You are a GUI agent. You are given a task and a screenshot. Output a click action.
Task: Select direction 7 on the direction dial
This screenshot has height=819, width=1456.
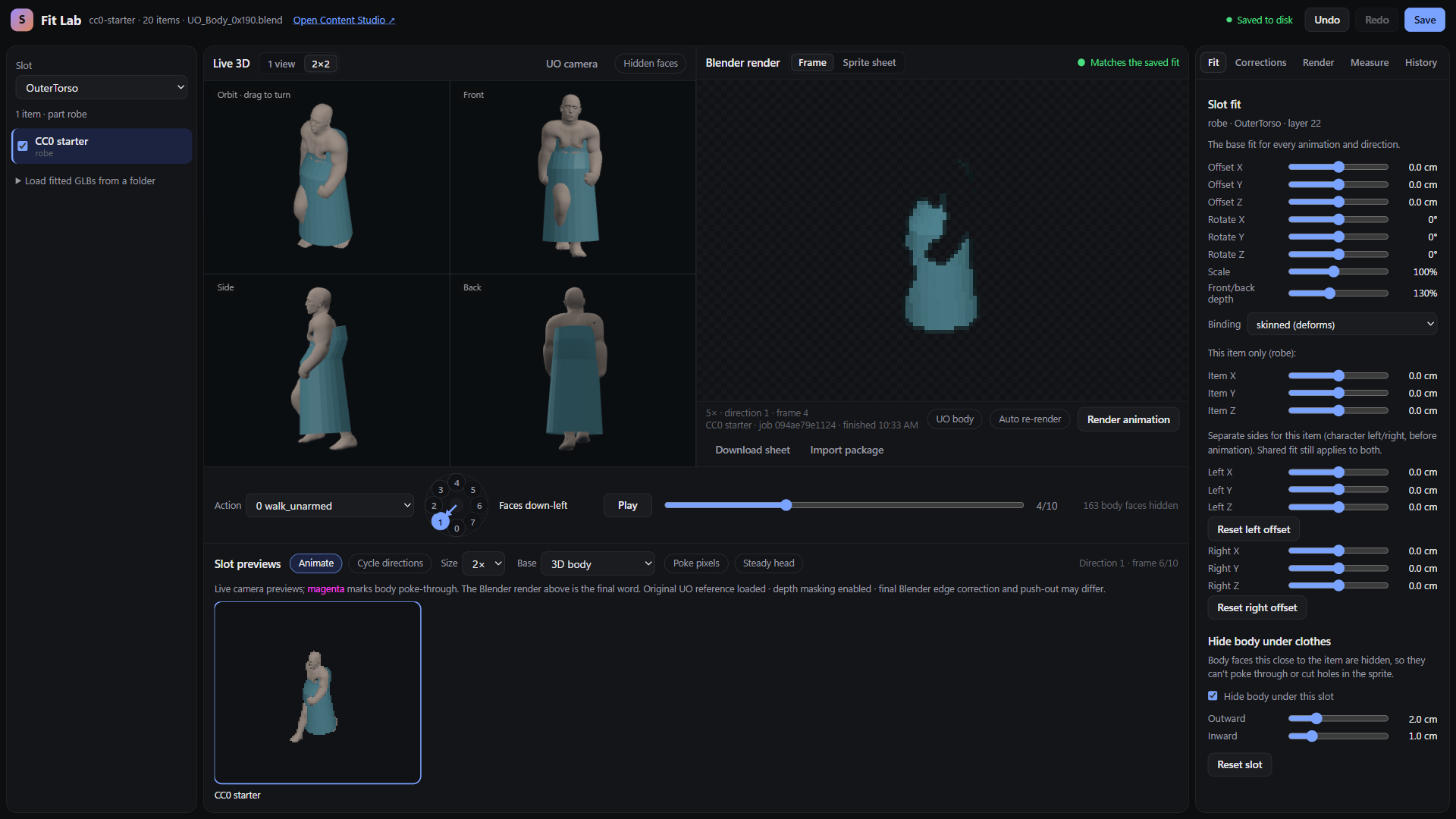pos(473,522)
